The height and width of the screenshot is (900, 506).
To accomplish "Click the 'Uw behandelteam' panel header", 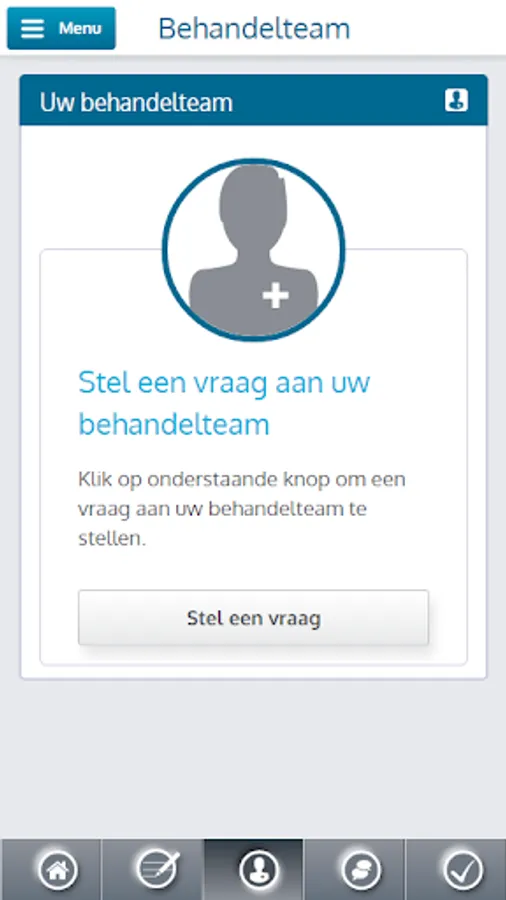I will (x=254, y=100).
